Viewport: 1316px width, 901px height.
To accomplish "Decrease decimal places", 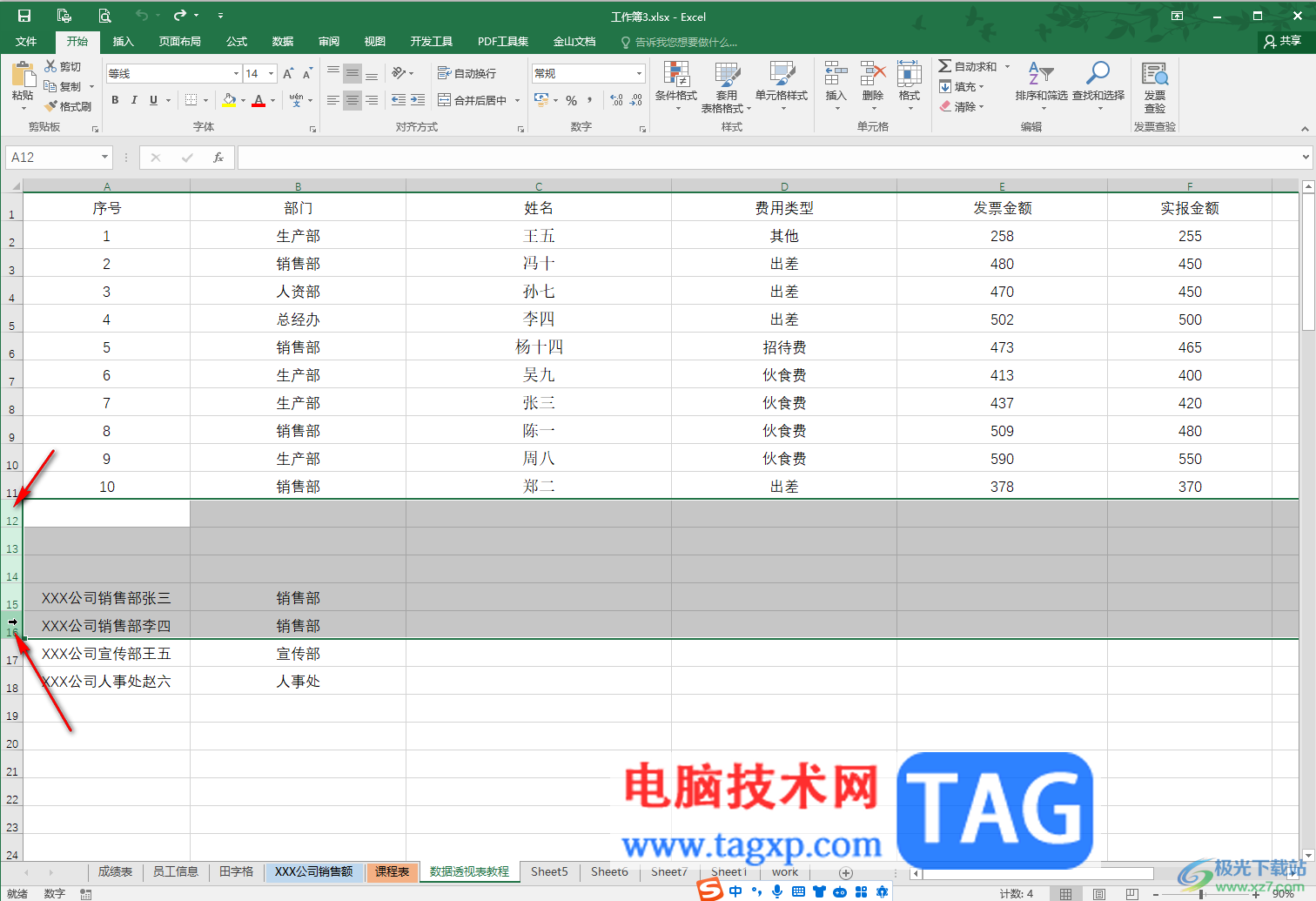I will [x=636, y=101].
